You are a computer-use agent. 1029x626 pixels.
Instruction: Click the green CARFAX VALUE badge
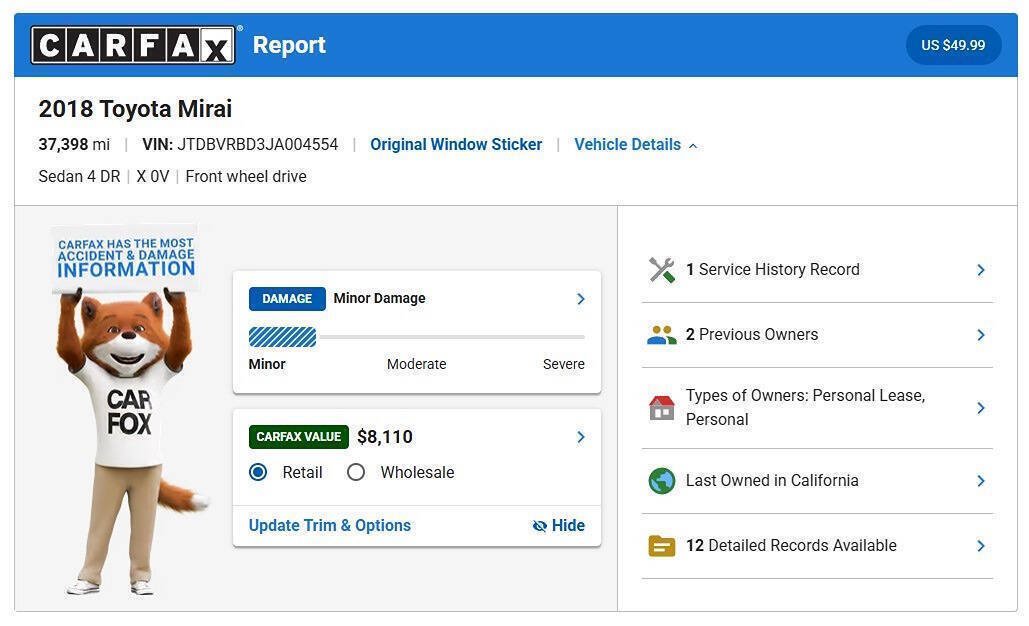click(x=299, y=437)
